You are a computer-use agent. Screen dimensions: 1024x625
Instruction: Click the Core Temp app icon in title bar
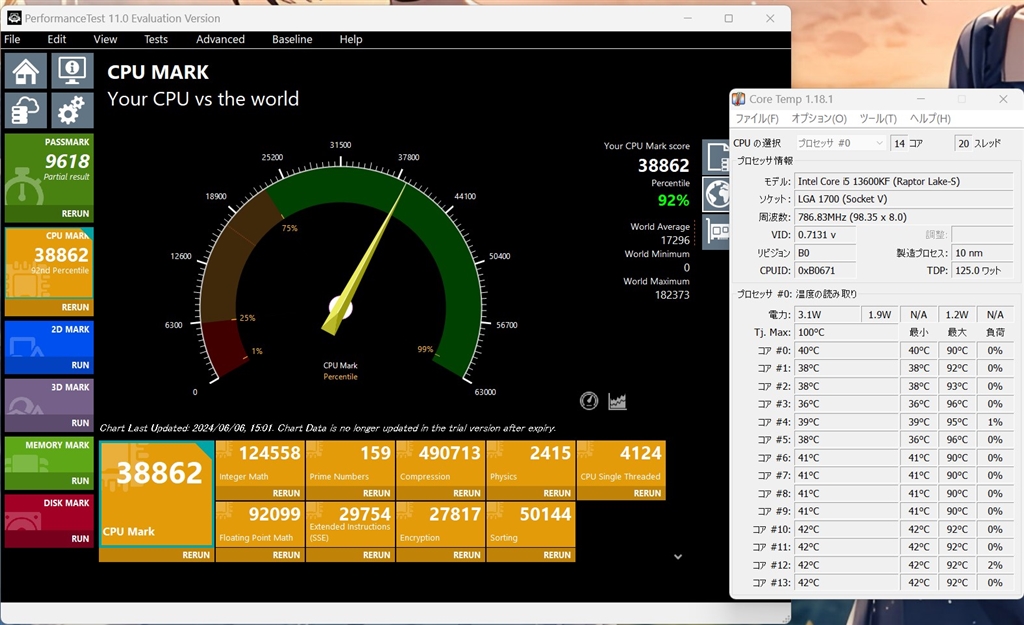[x=739, y=99]
